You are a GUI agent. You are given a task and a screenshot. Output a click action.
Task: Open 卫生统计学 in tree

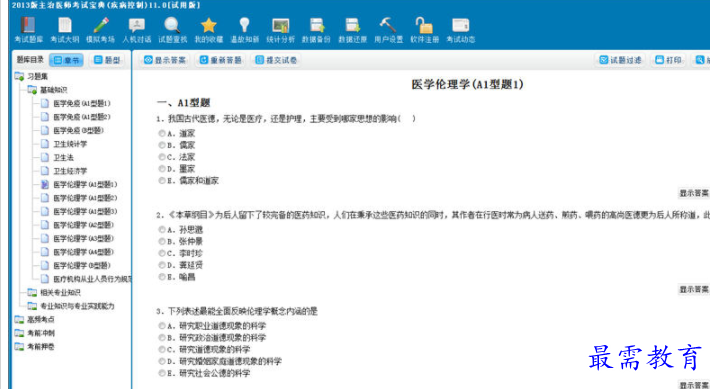coord(64,144)
